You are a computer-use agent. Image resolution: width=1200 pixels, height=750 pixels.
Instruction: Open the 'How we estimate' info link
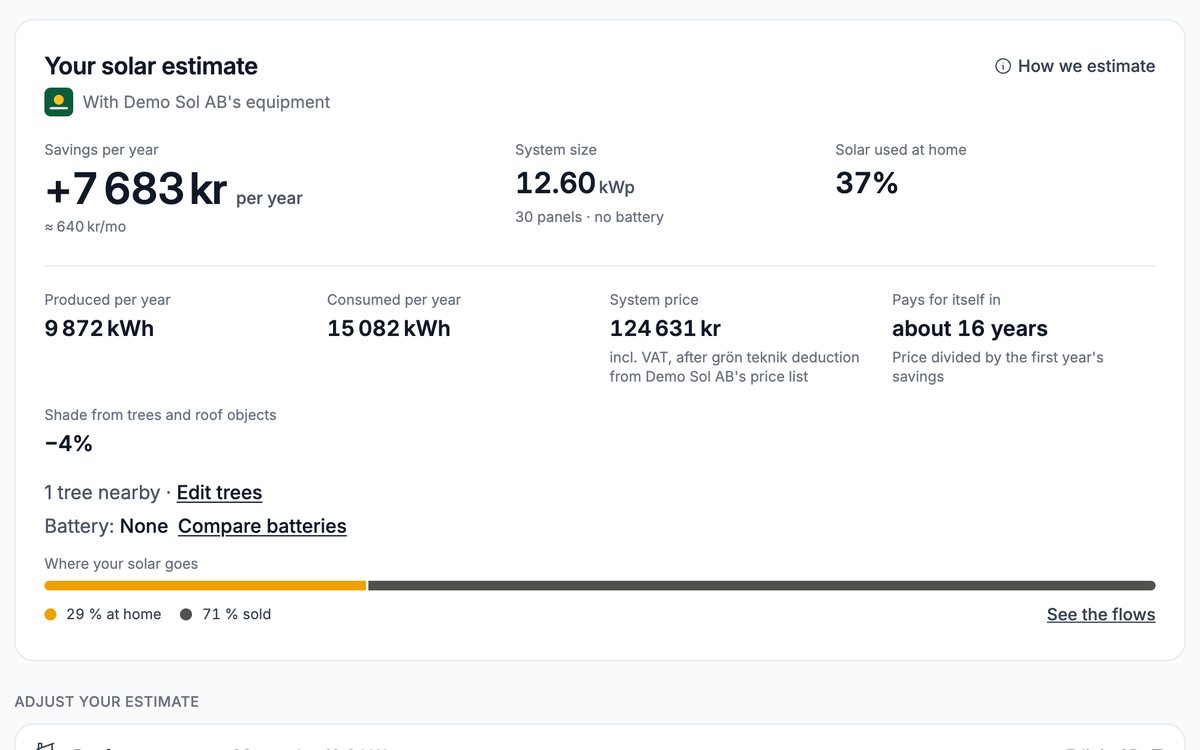click(1075, 66)
